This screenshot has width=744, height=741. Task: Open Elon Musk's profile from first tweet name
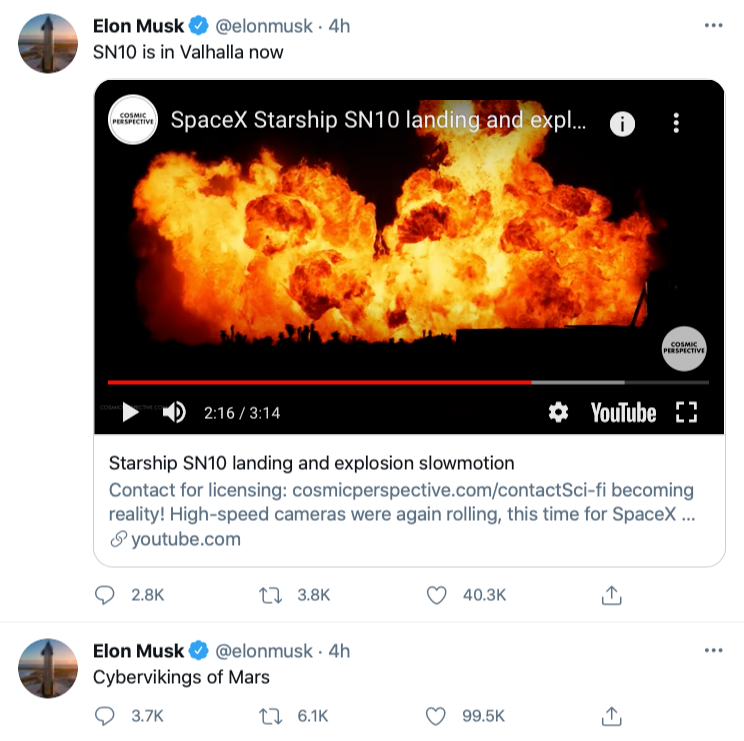(x=139, y=26)
